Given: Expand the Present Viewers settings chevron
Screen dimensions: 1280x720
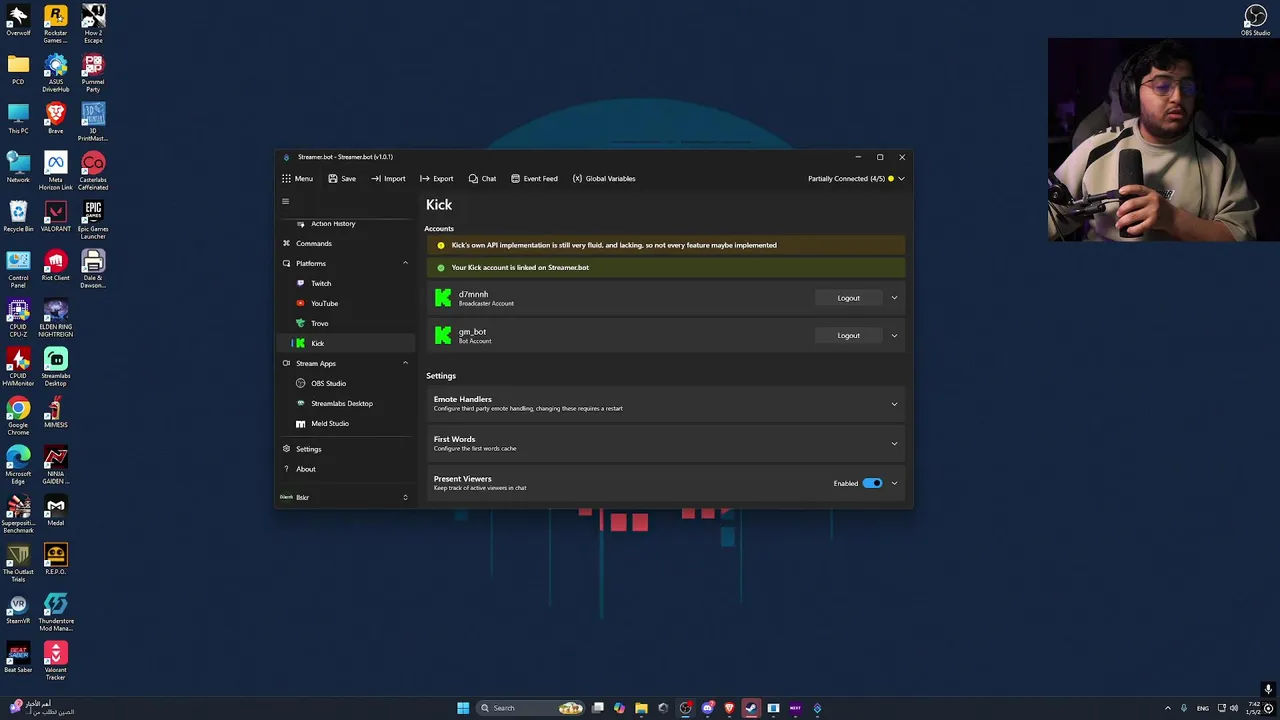Looking at the screenshot, I should (894, 483).
